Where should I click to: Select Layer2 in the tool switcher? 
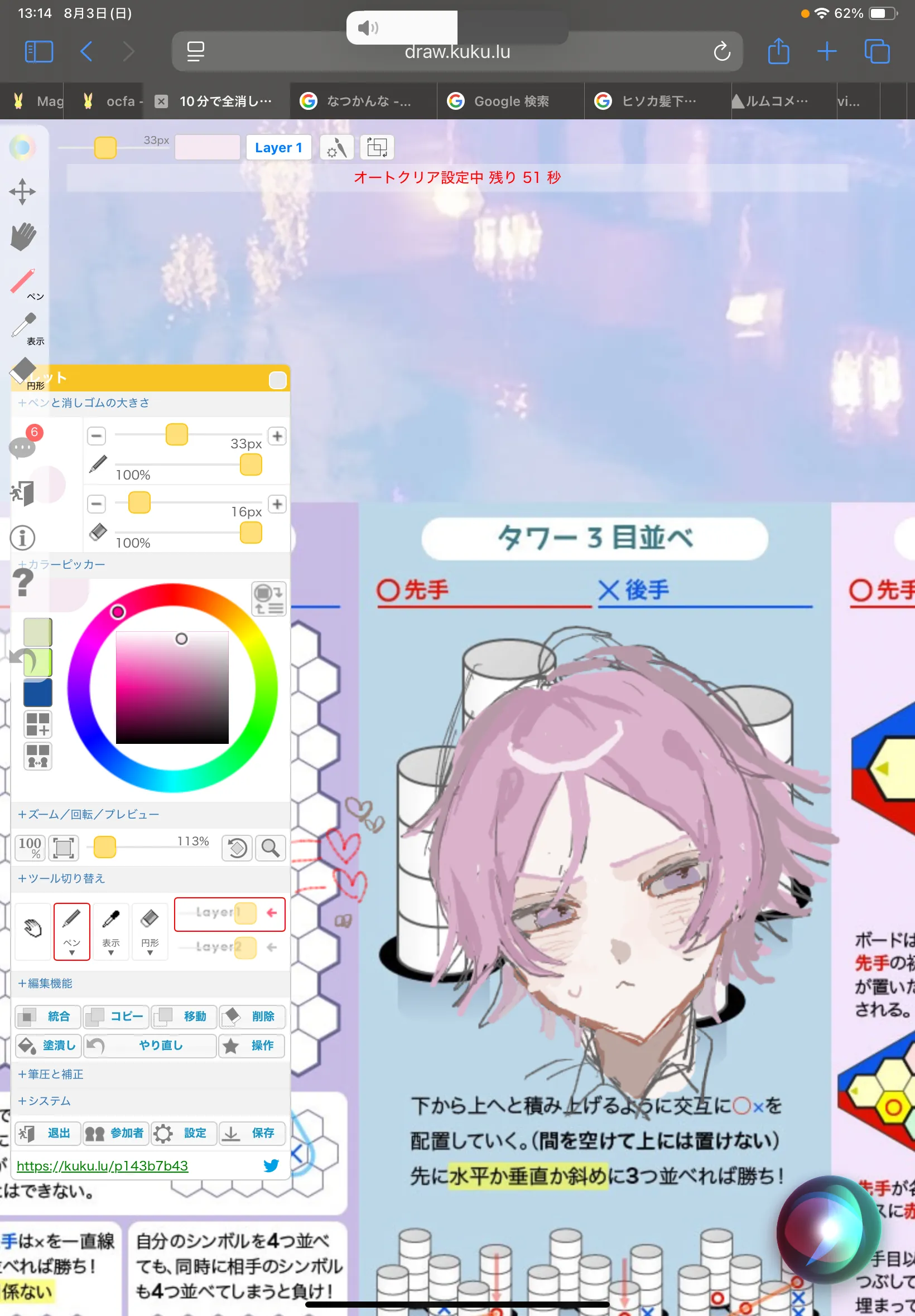[x=229, y=947]
